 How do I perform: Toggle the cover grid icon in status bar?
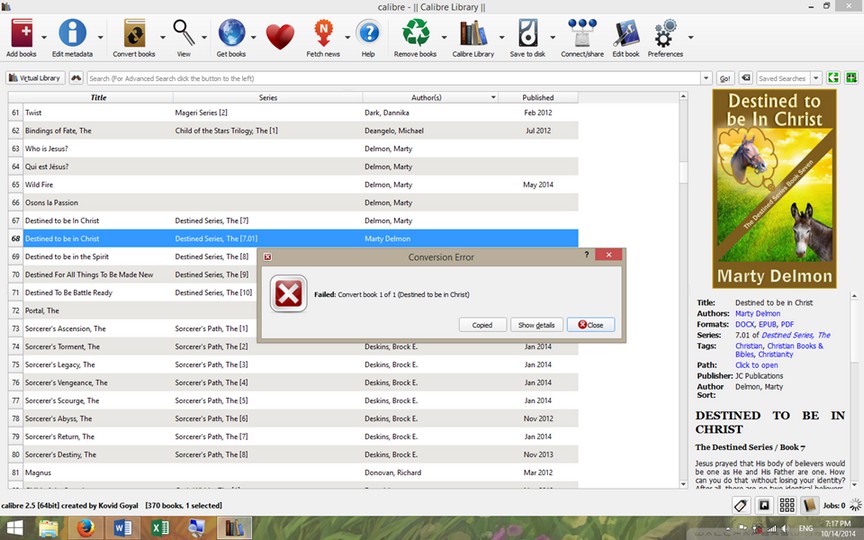tap(787, 505)
